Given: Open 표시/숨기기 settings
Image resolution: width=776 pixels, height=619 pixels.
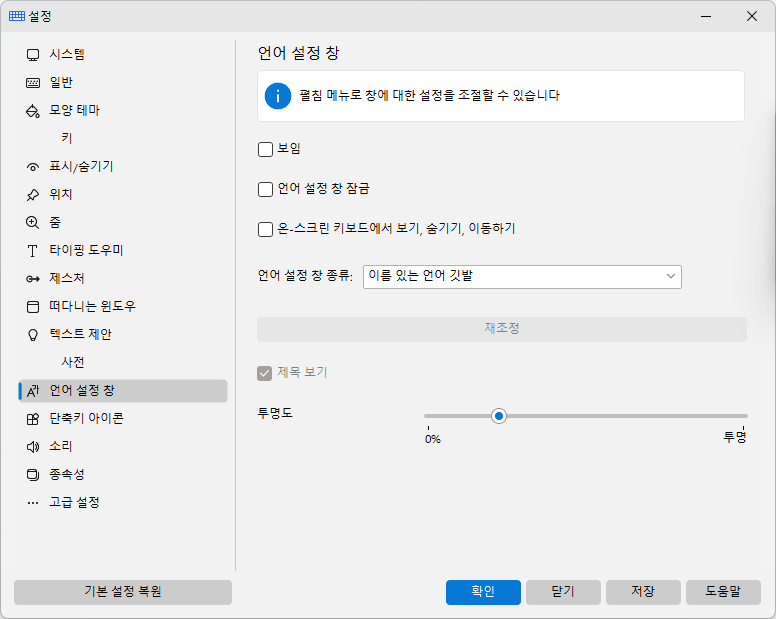Looking at the screenshot, I should pyautogui.click(x=123, y=167).
